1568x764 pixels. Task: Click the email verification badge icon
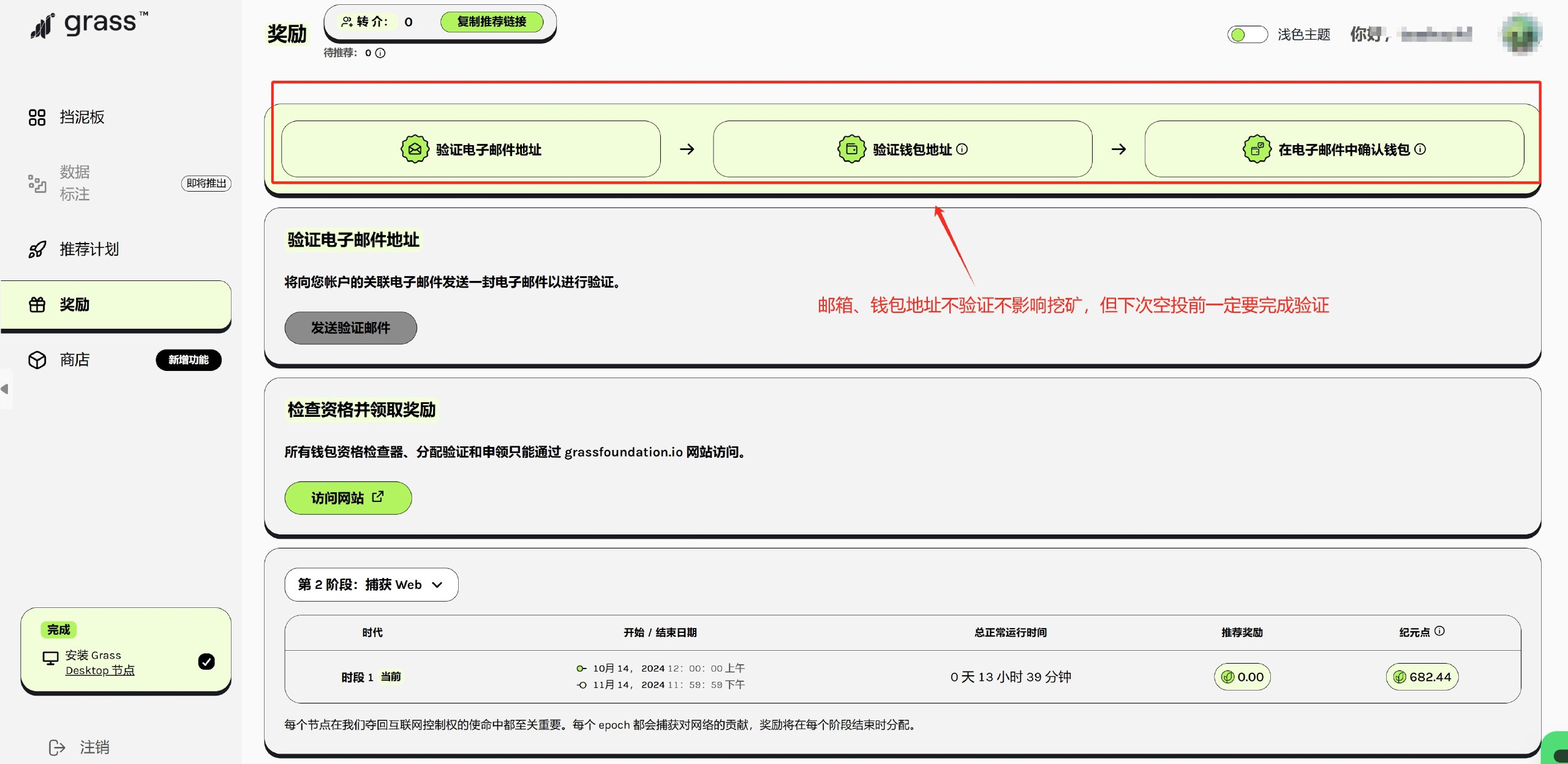415,149
